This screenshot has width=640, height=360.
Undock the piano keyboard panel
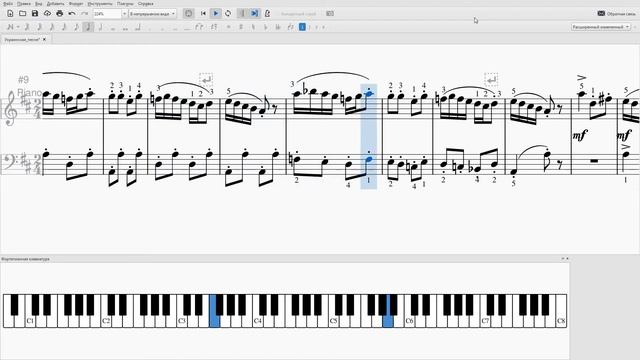click(562, 258)
